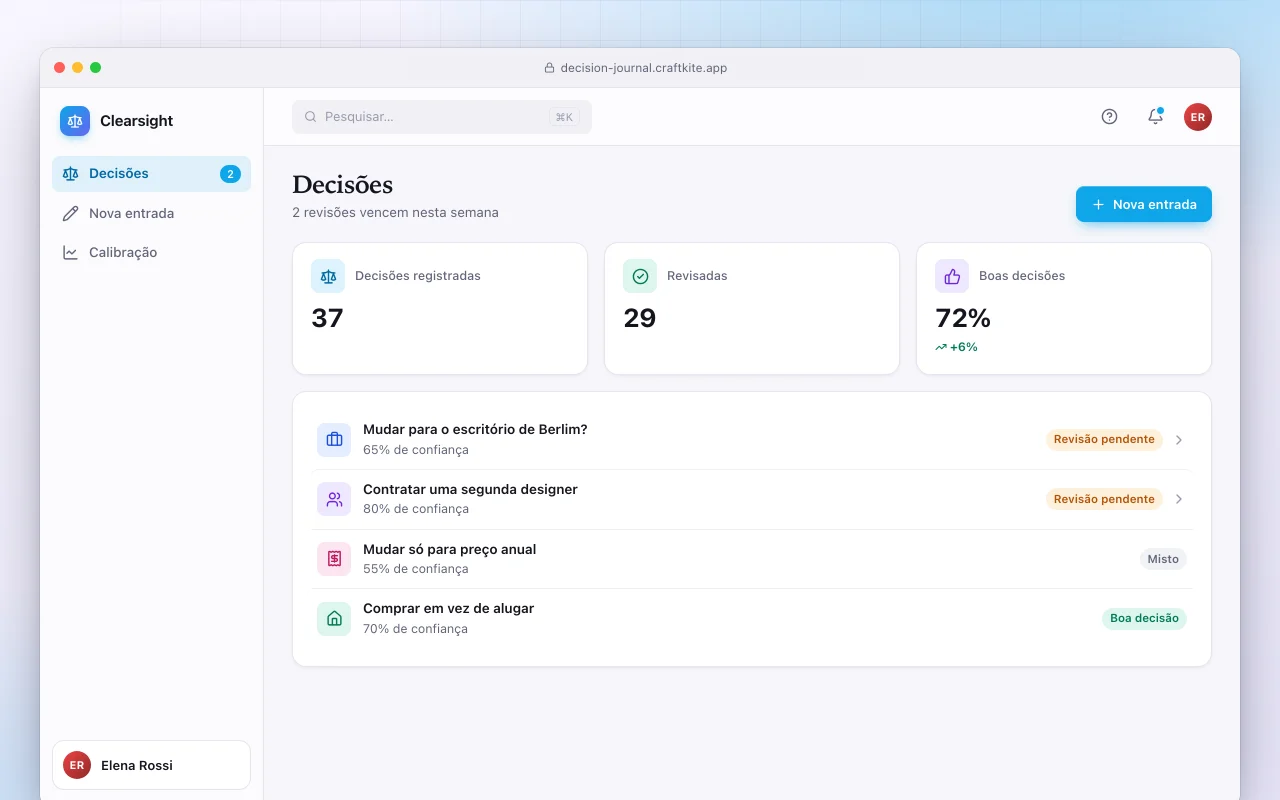Go to Decisões in the sidebar
The width and height of the screenshot is (1280, 800).
pyautogui.click(x=151, y=174)
